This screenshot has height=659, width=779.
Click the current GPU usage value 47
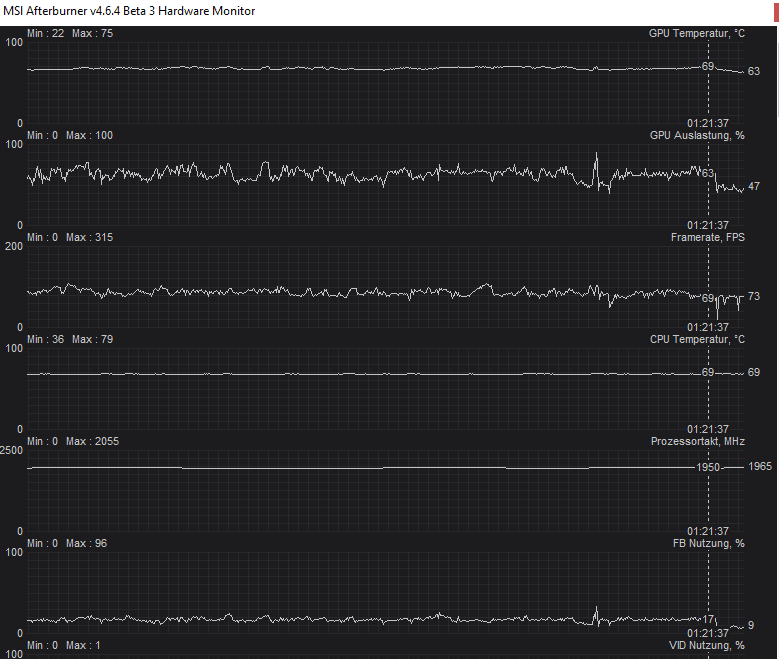[754, 186]
